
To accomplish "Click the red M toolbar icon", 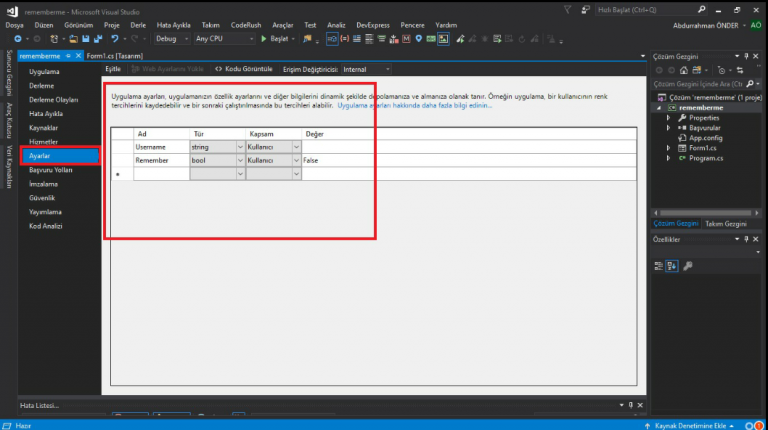I will click(x=406, y=39).
